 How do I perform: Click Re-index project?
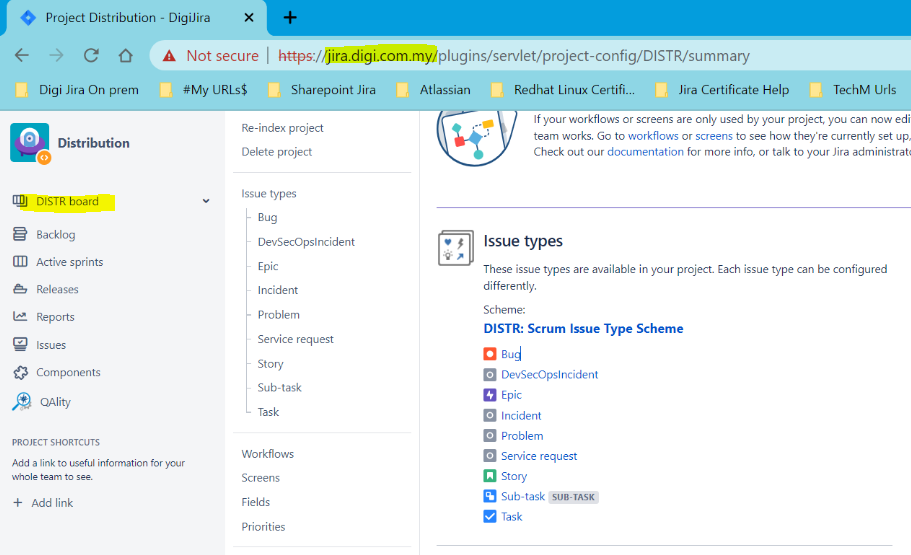(282, 128)
